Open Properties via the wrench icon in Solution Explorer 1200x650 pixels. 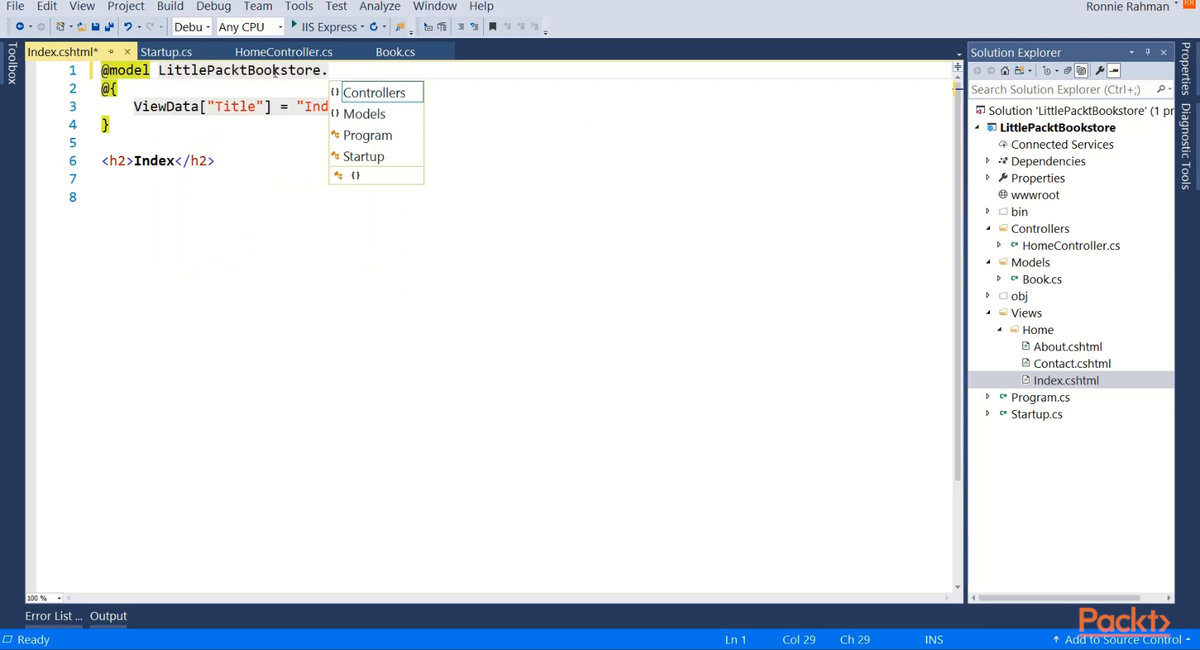tap(1099, 70)
